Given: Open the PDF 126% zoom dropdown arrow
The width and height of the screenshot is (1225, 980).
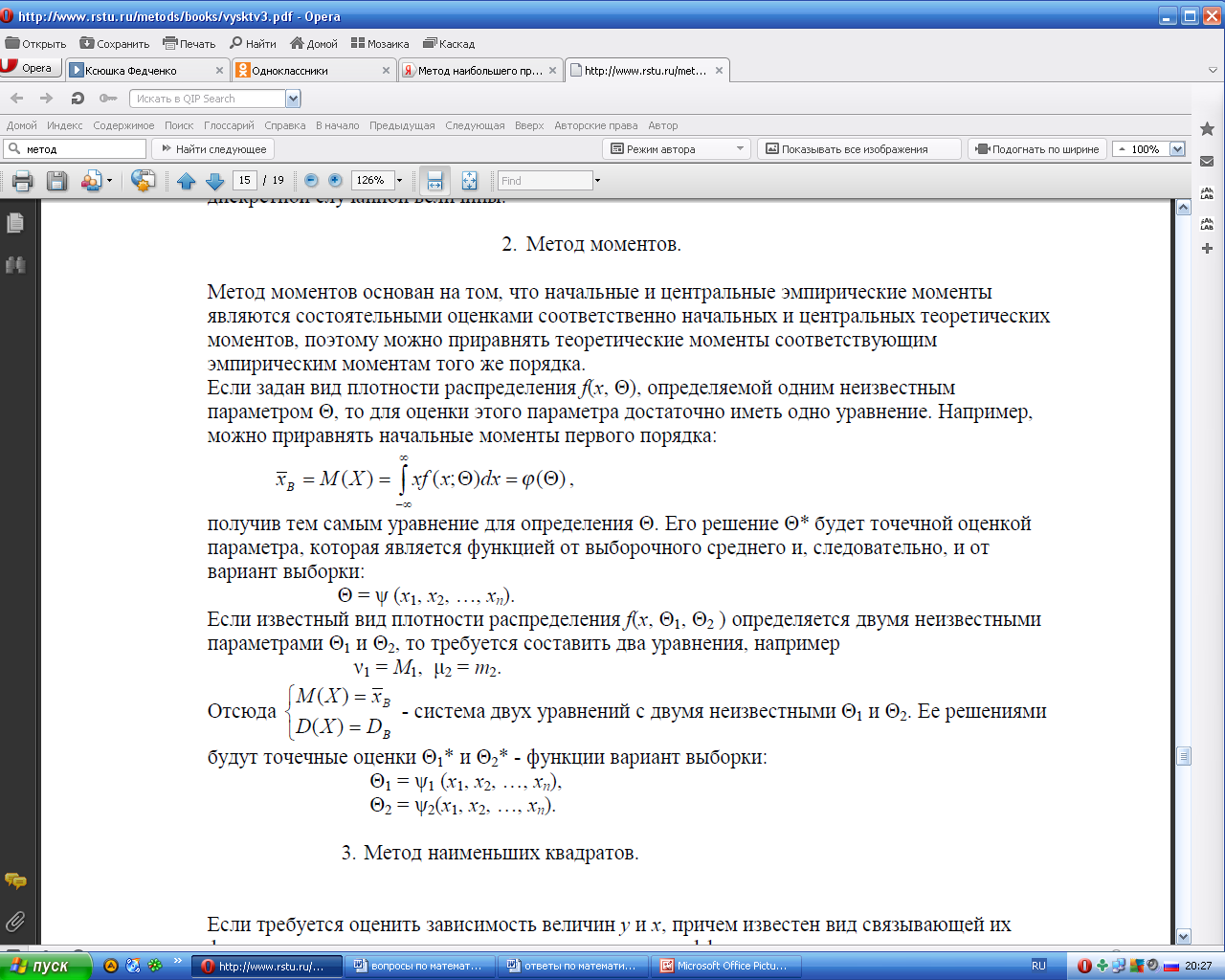Looking at the screenshot, I should [x=400, y=180].
